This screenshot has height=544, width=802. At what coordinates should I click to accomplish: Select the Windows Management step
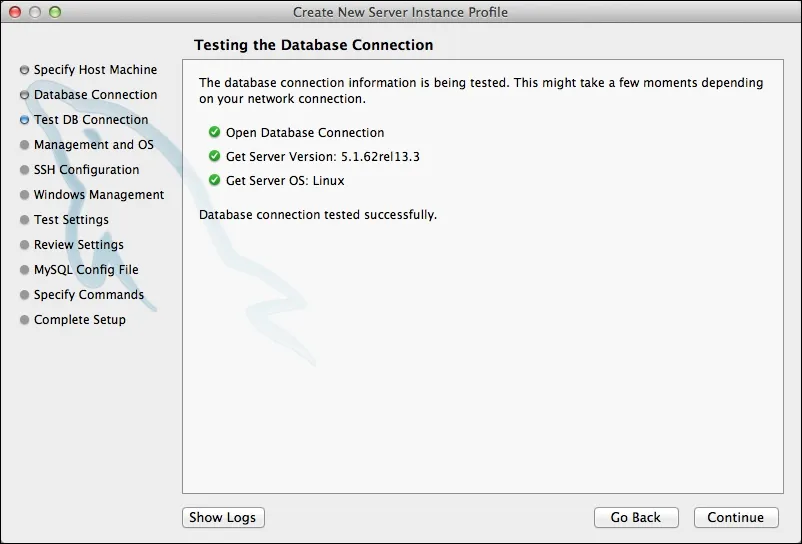tap(99, 195)
